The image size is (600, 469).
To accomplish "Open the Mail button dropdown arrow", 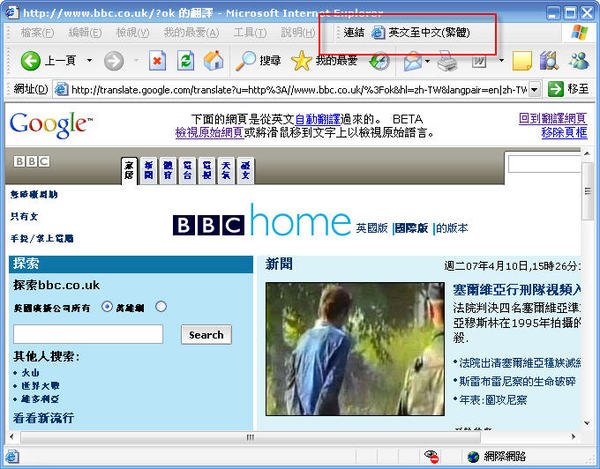I will [427, 61].
